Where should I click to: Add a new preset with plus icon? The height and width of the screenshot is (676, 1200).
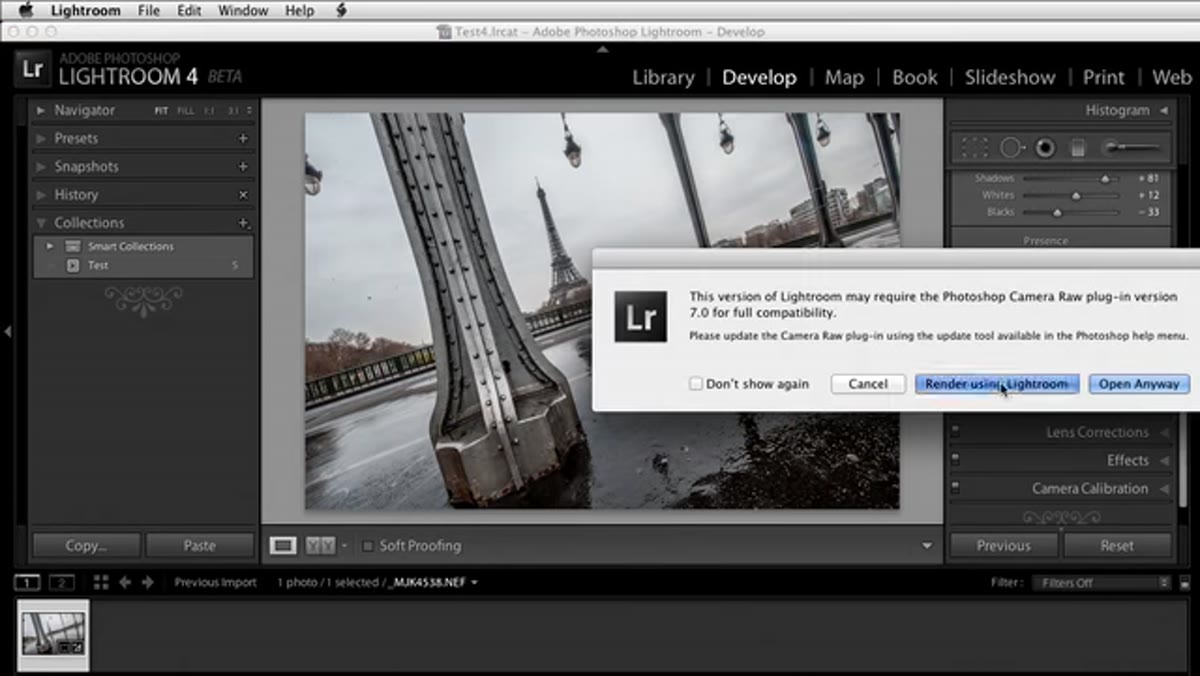[243, 139]
